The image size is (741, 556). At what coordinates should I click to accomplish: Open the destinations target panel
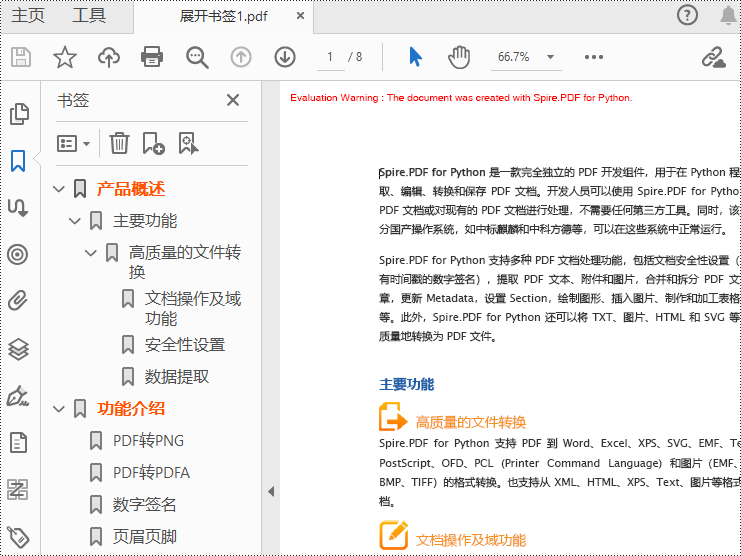pyautogui.click(x=17, y=255)
